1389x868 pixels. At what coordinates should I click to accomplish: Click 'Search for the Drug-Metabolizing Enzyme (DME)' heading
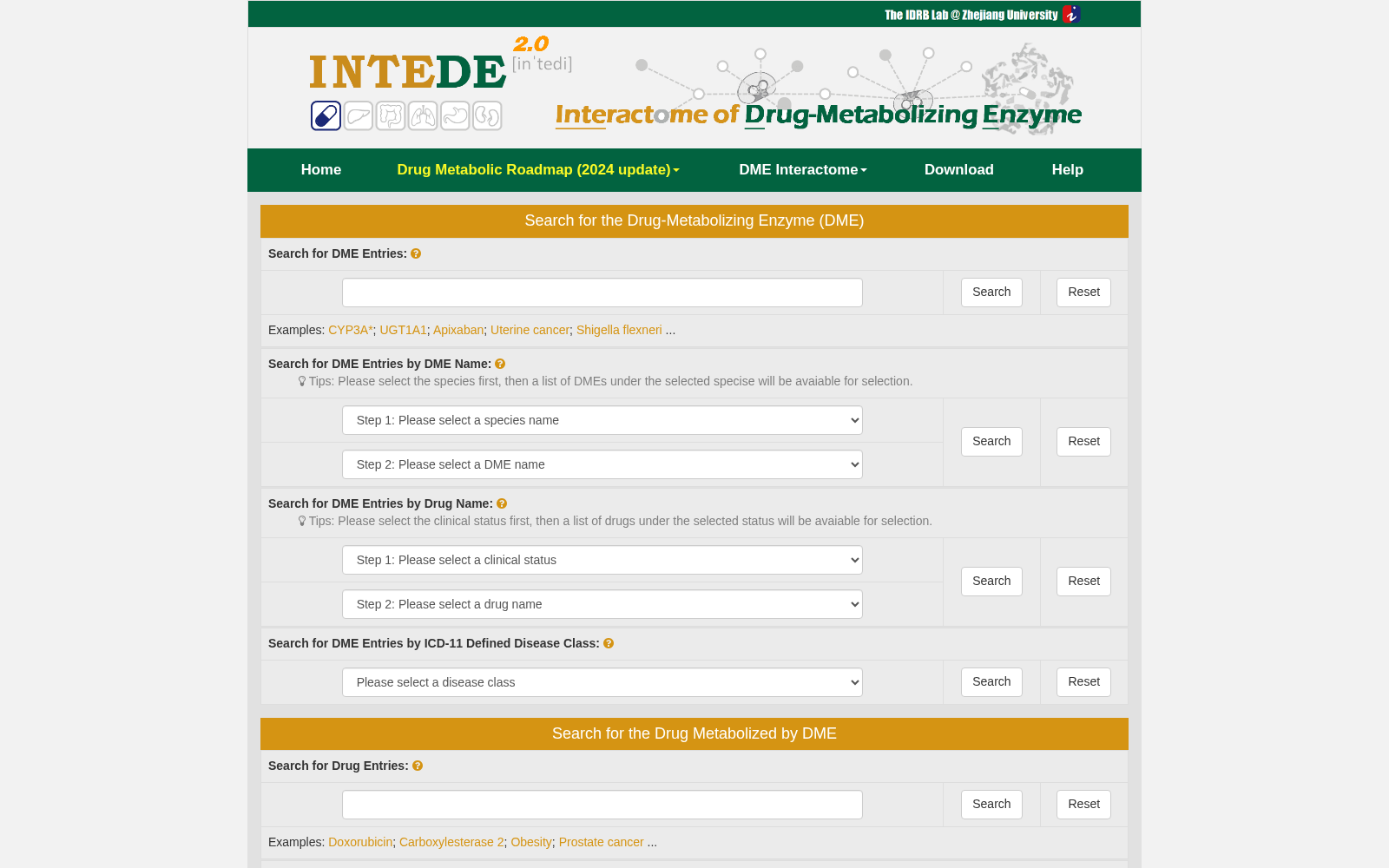[694, 220]
